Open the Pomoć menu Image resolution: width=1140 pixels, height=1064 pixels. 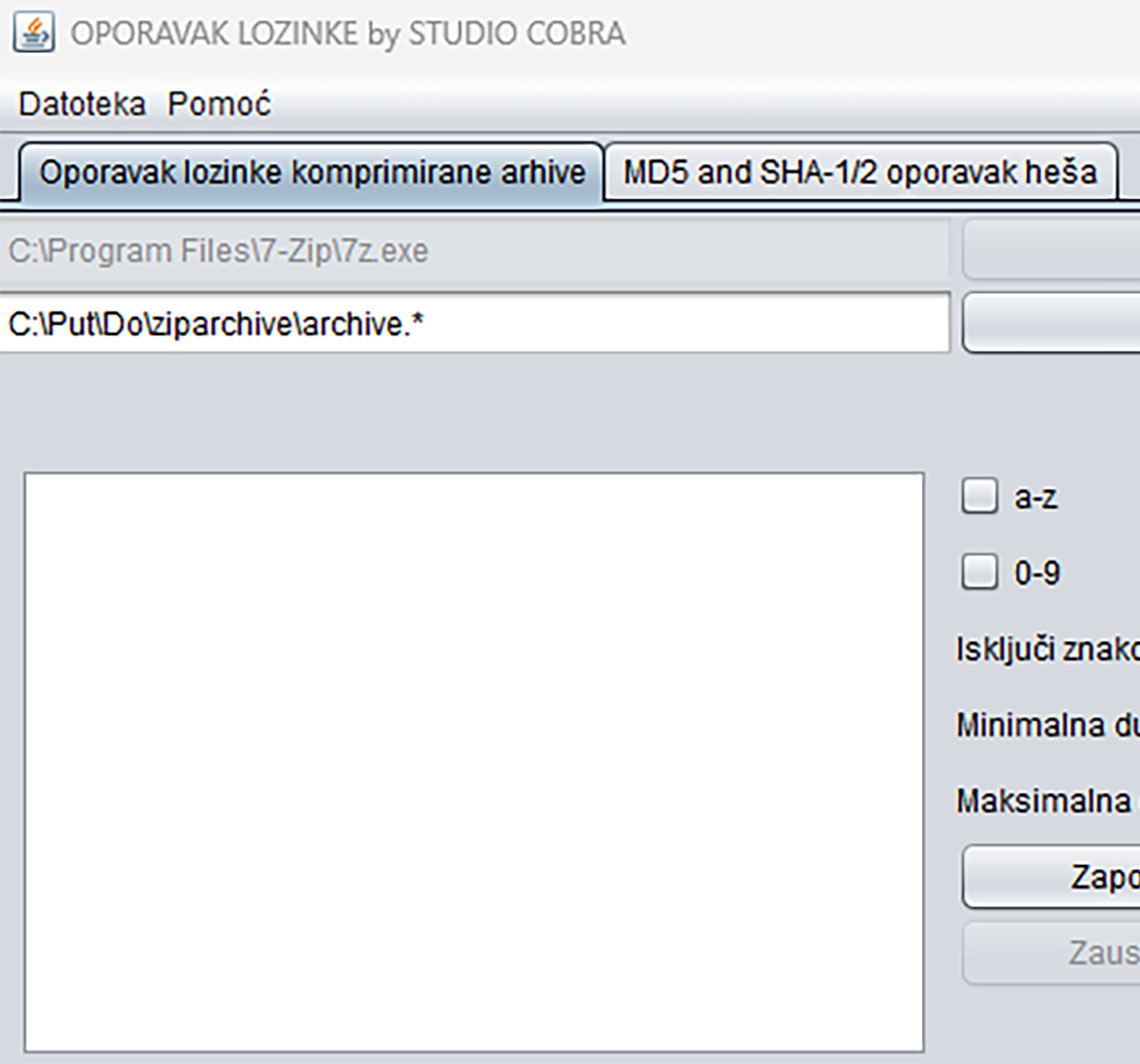219,104
